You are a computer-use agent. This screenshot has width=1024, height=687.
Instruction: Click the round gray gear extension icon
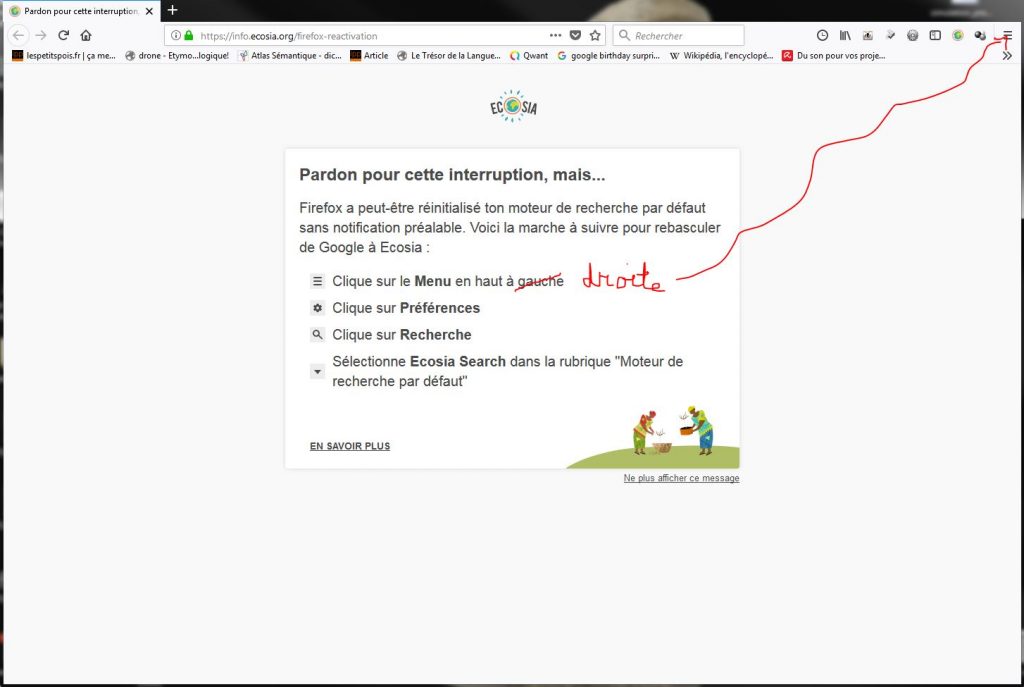click(x=912, y=35)
